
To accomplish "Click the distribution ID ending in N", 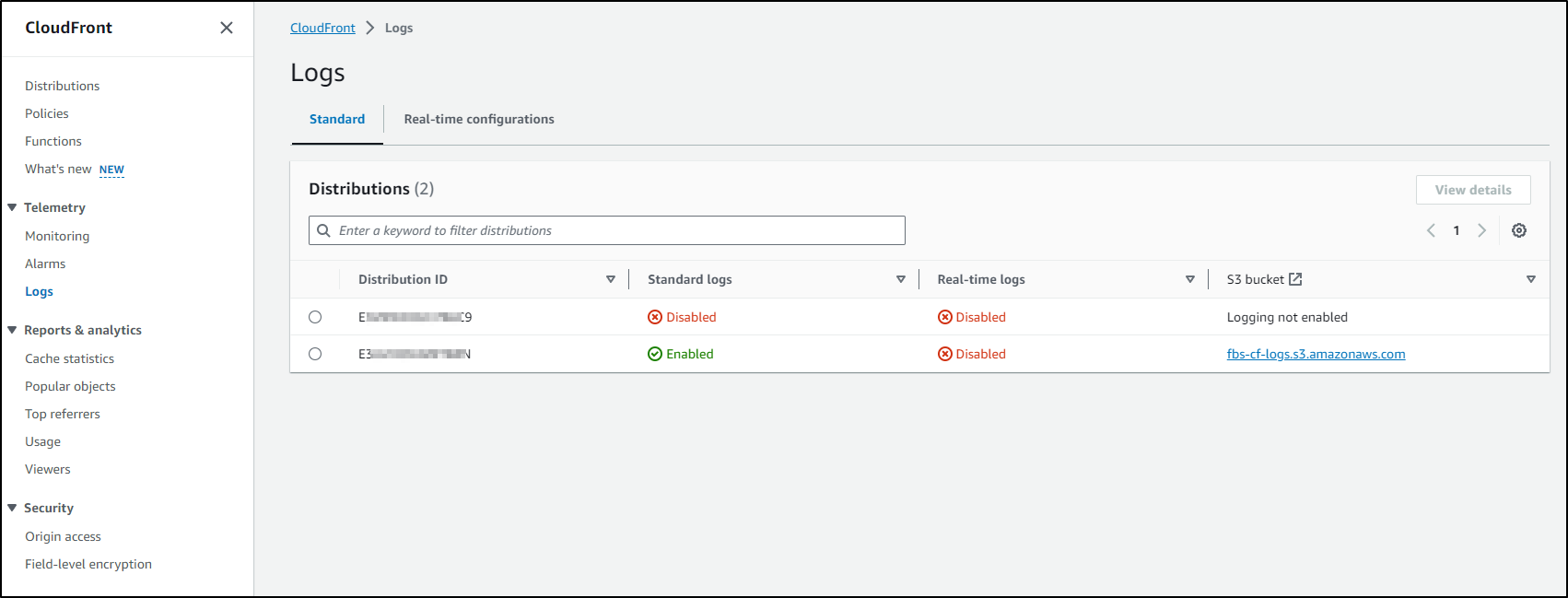I will pyautogui.click(x=415, y=354).
